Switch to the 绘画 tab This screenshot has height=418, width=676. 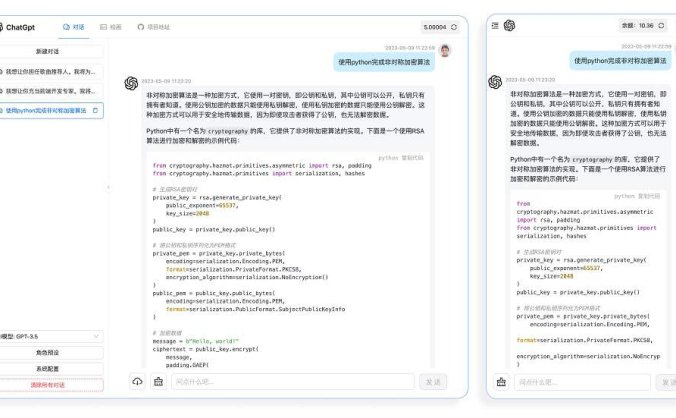(x=111, y=27)
